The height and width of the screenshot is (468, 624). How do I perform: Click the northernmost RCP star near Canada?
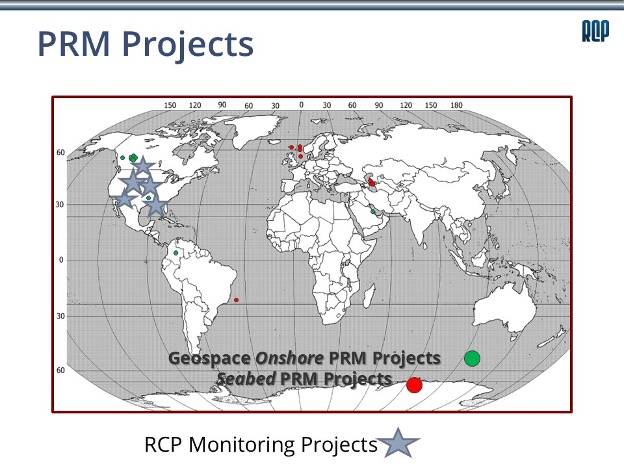(x=142, y=166)
